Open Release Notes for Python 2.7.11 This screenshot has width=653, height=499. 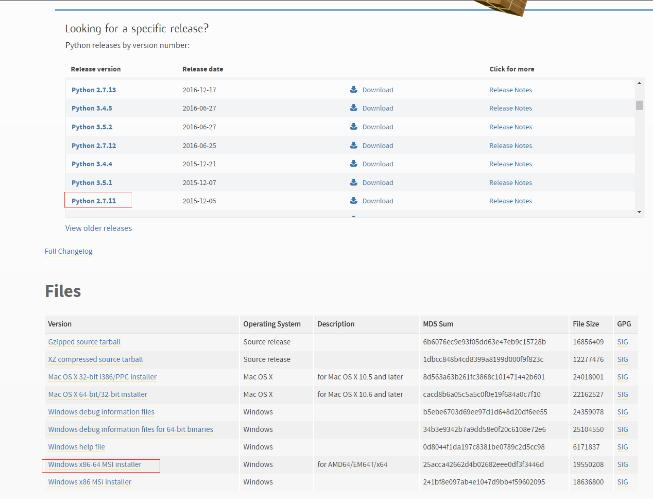coord(511,201)
